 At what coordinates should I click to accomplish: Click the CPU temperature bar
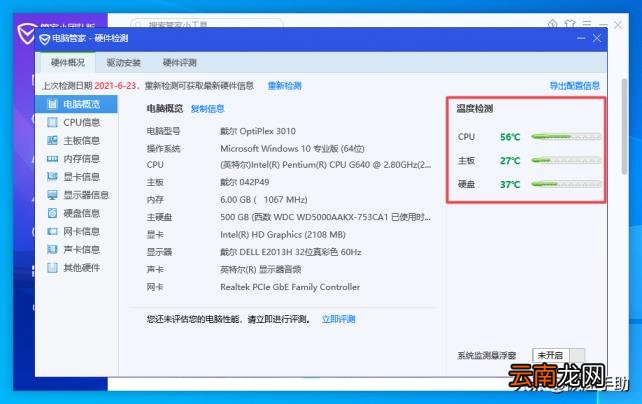566,137
